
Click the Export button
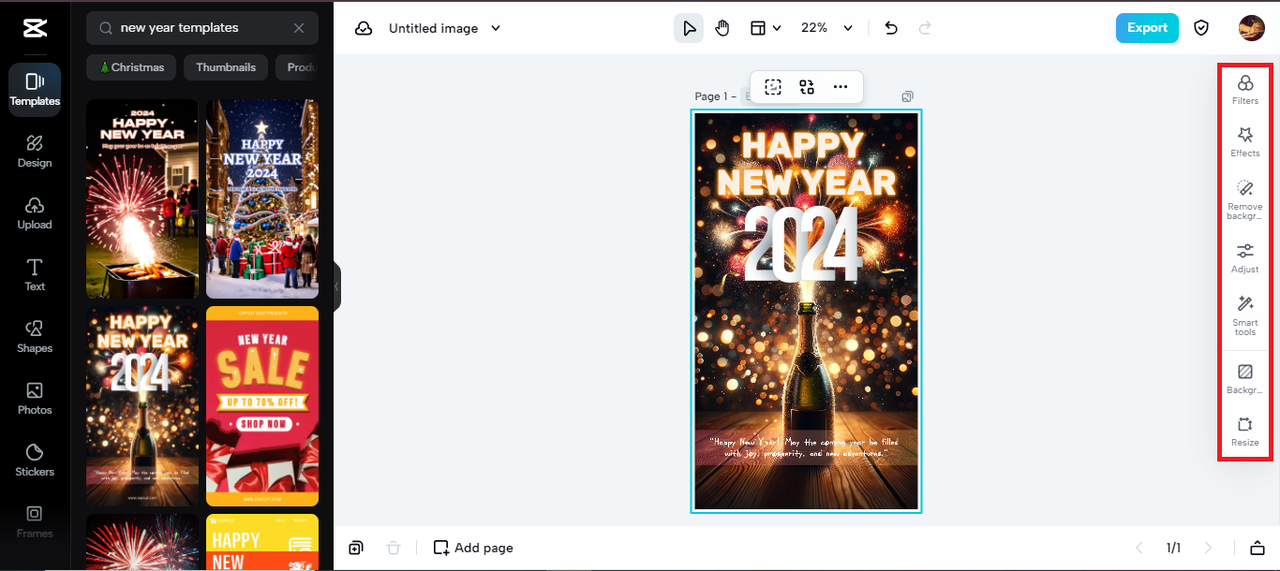point(1147,28)
